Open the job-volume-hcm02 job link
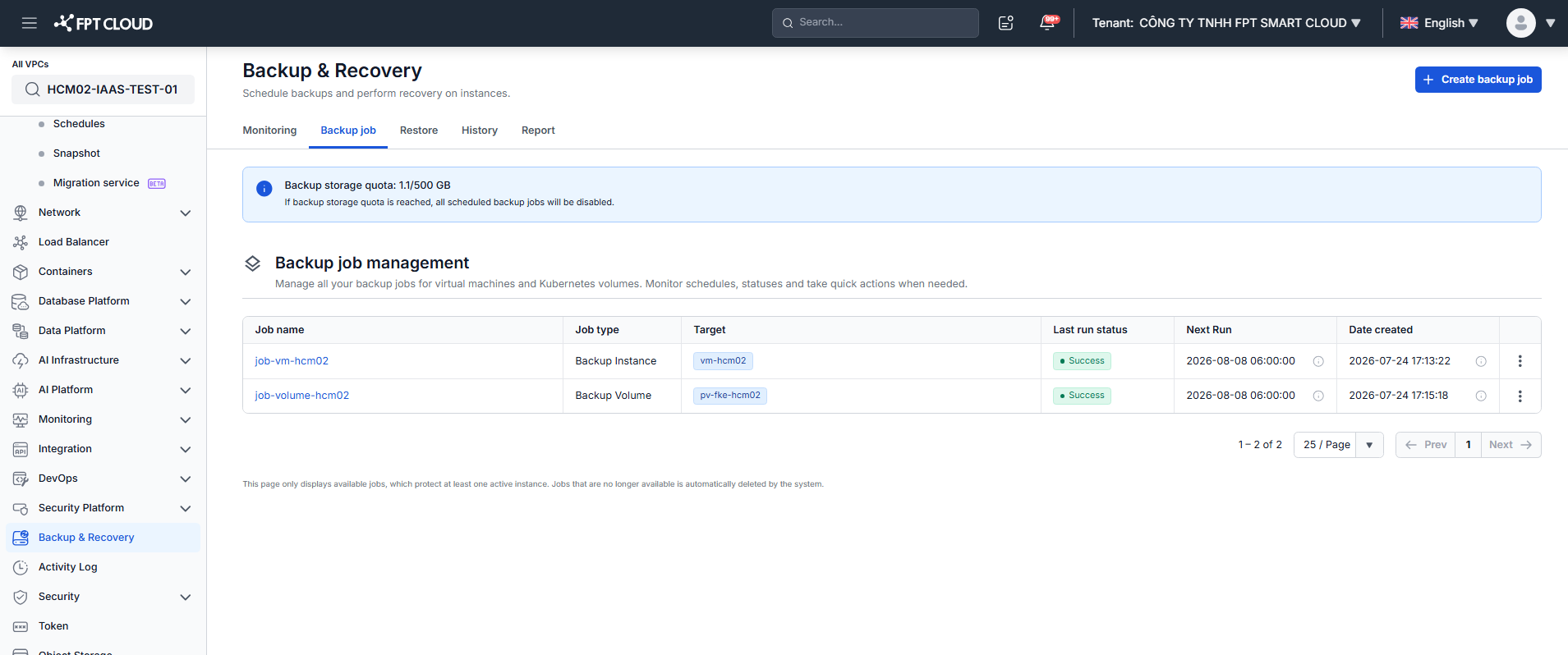1568x655 pixels. pyautogui.click(x=301, y=396)
